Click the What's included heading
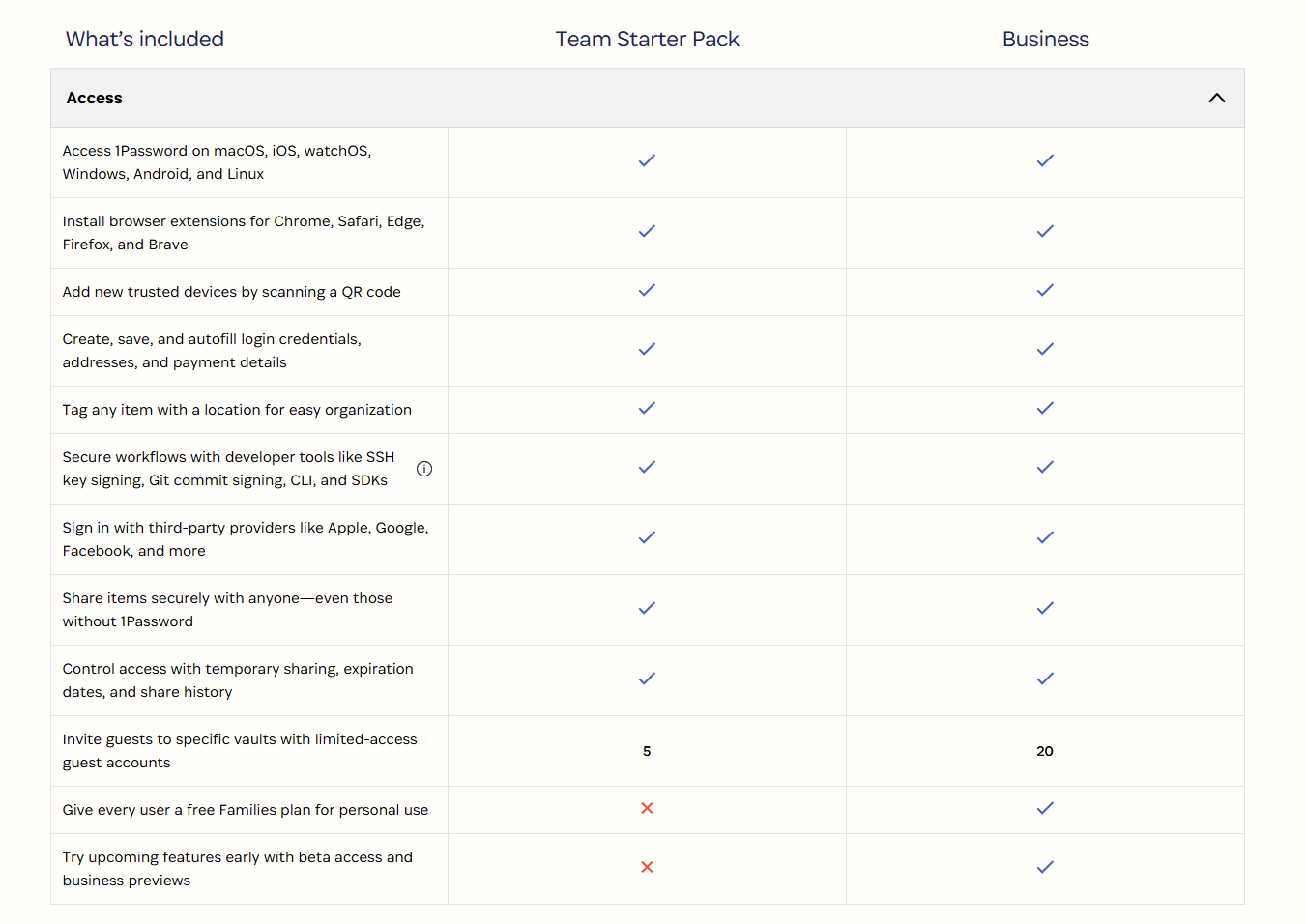The image size is (1306, 924). pos(145,40)
